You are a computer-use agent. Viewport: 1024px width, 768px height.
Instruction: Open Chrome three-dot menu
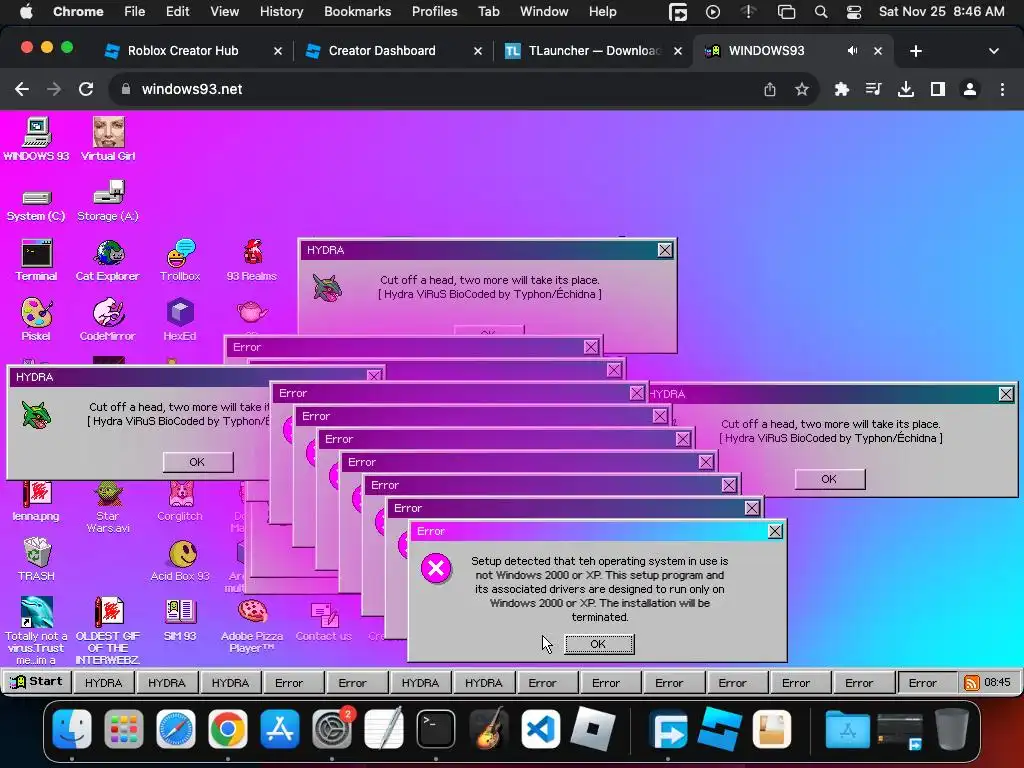point(1002,89)
